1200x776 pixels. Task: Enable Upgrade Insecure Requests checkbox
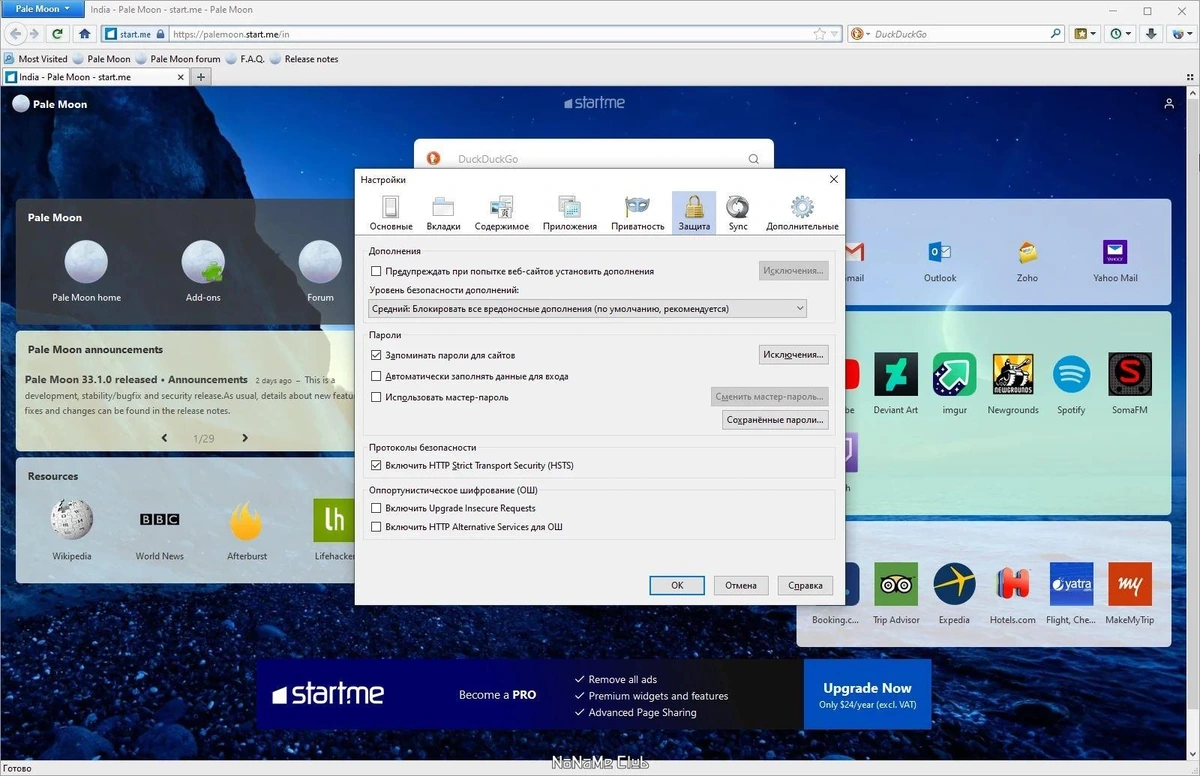pyautogui.click(x=376, y=508)
